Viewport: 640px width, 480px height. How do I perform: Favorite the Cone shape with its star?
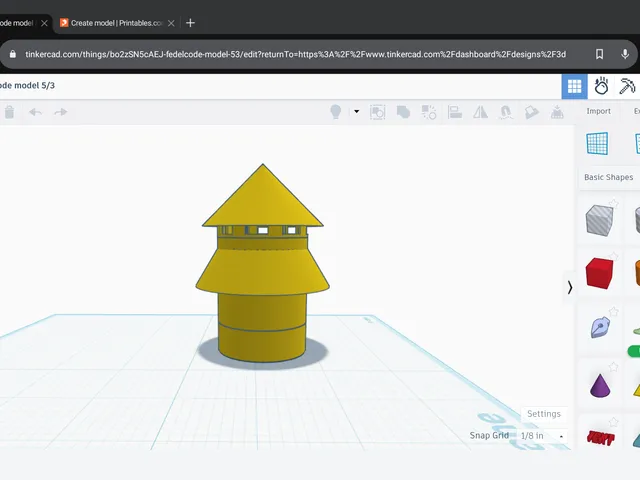point(613,367)
